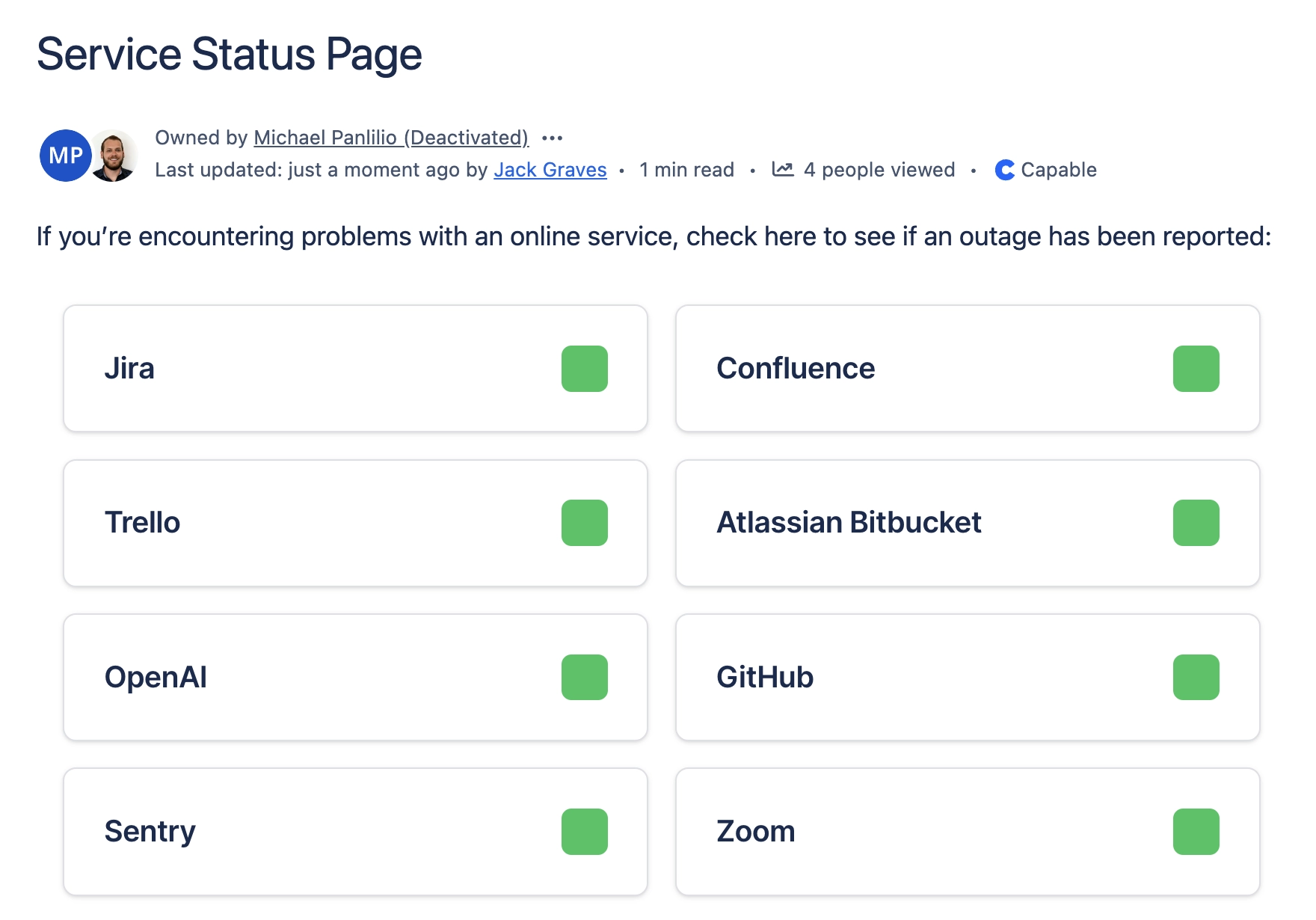
Task: Click the Capable label text
Action: point(1058,170)
